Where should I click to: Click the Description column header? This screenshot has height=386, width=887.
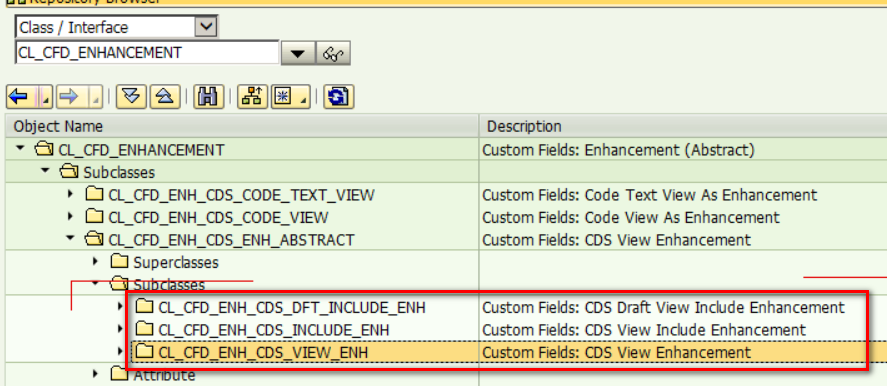click(x=683, y=126)
